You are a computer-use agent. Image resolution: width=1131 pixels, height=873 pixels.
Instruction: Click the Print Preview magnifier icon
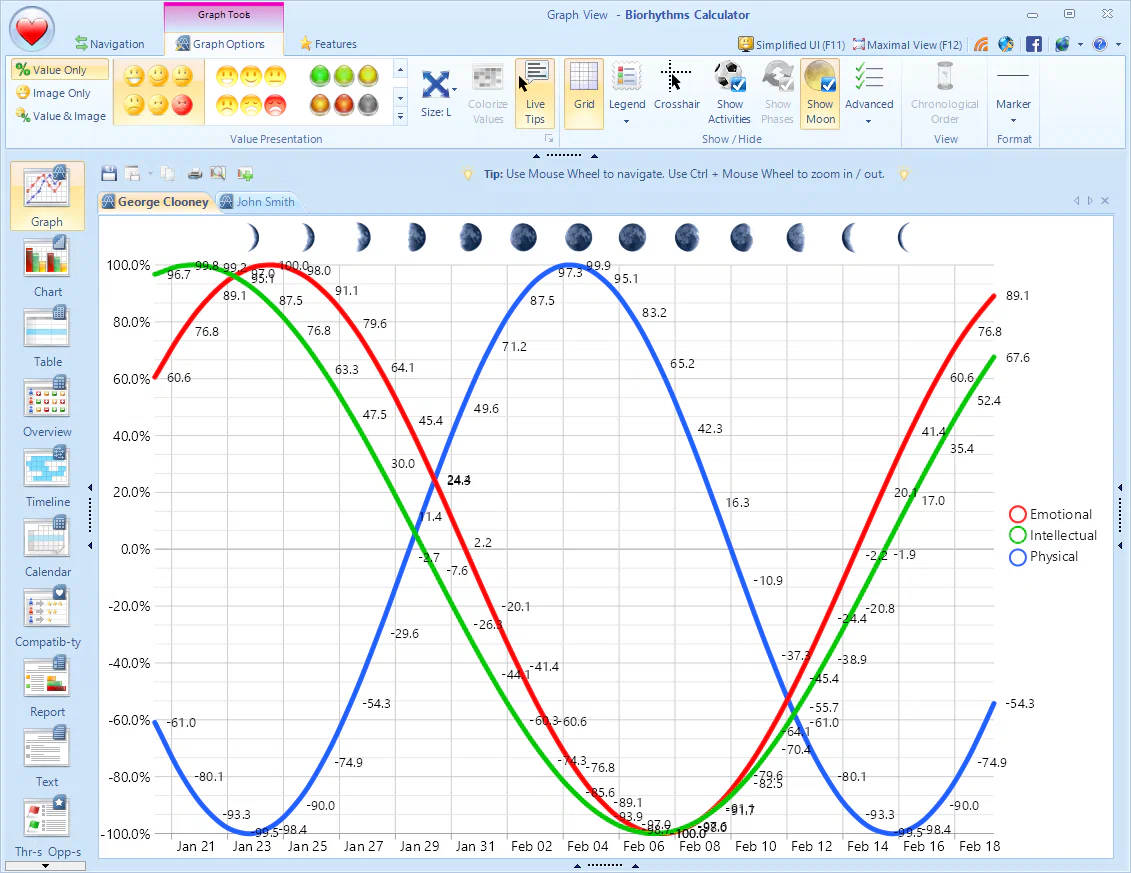(218, 173)
